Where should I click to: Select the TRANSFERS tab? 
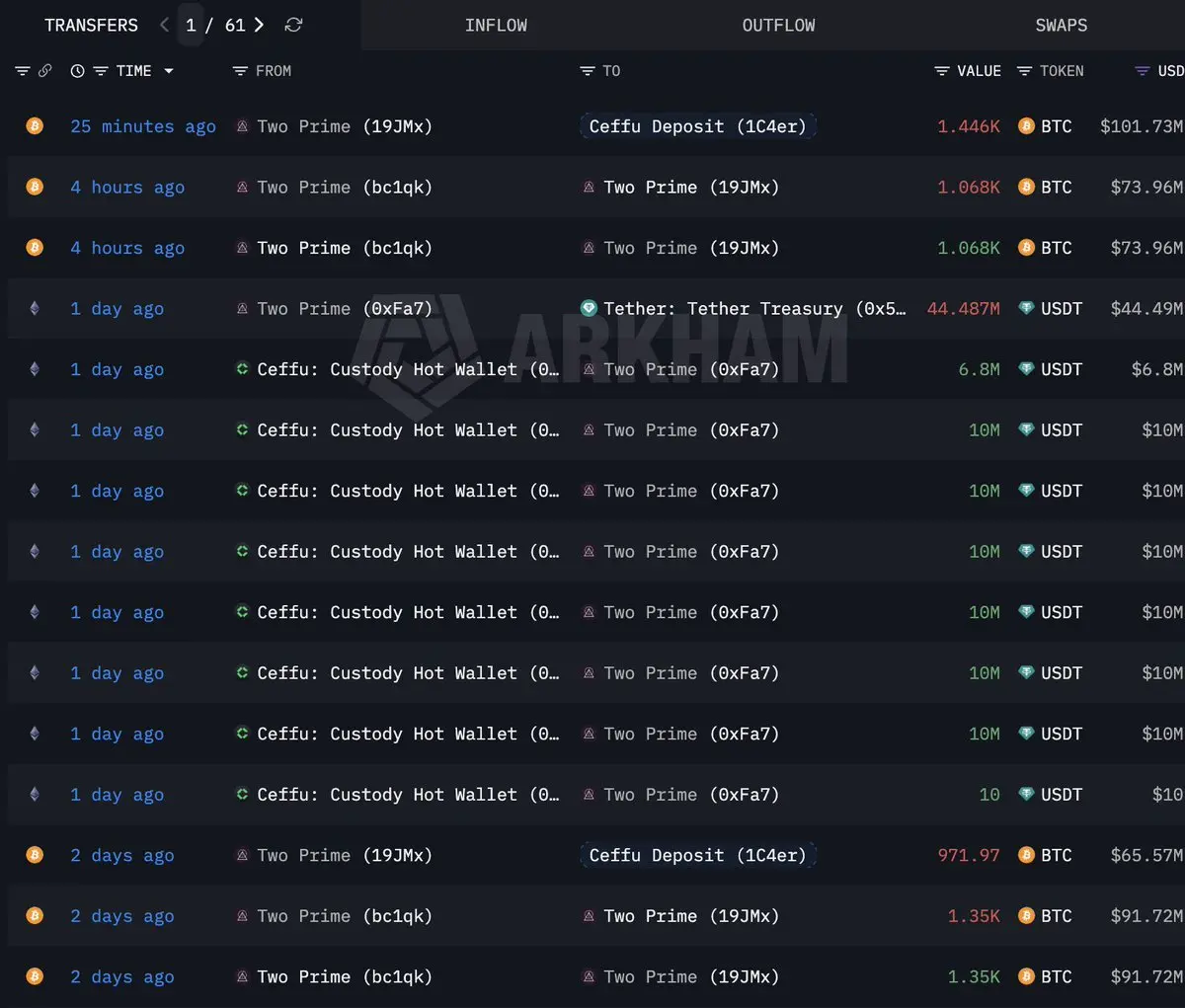tap(92, 26)
